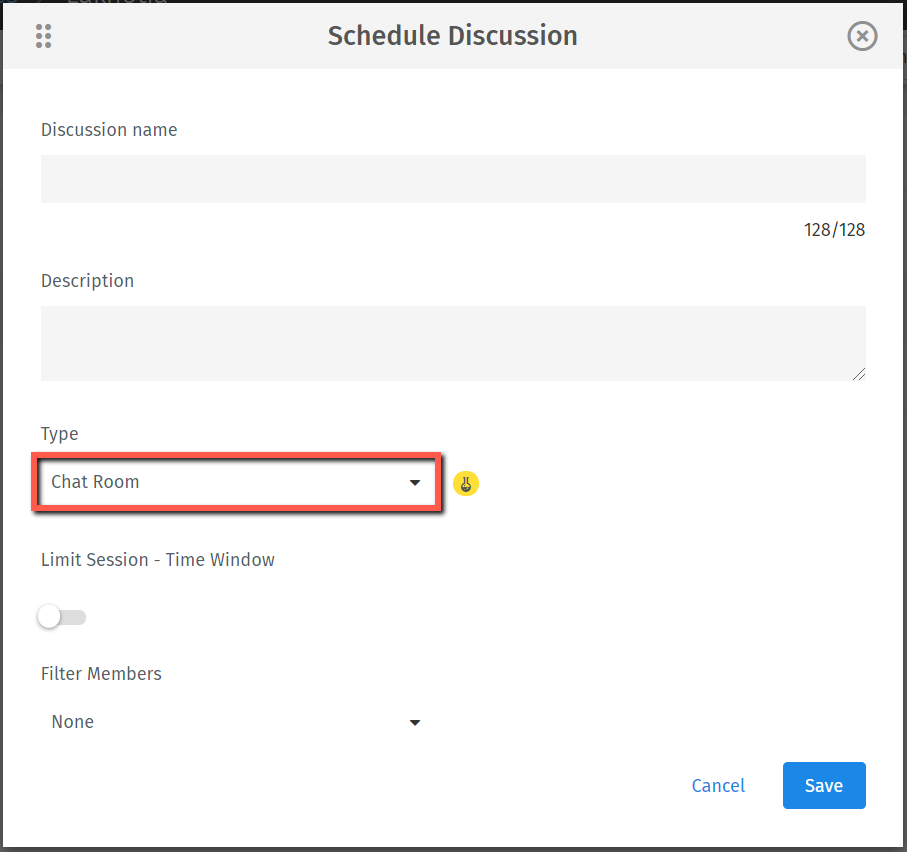Viewport: 907px width, 852px height.
Task: Click the Filter Members label
Action: [x=101, y=674]
